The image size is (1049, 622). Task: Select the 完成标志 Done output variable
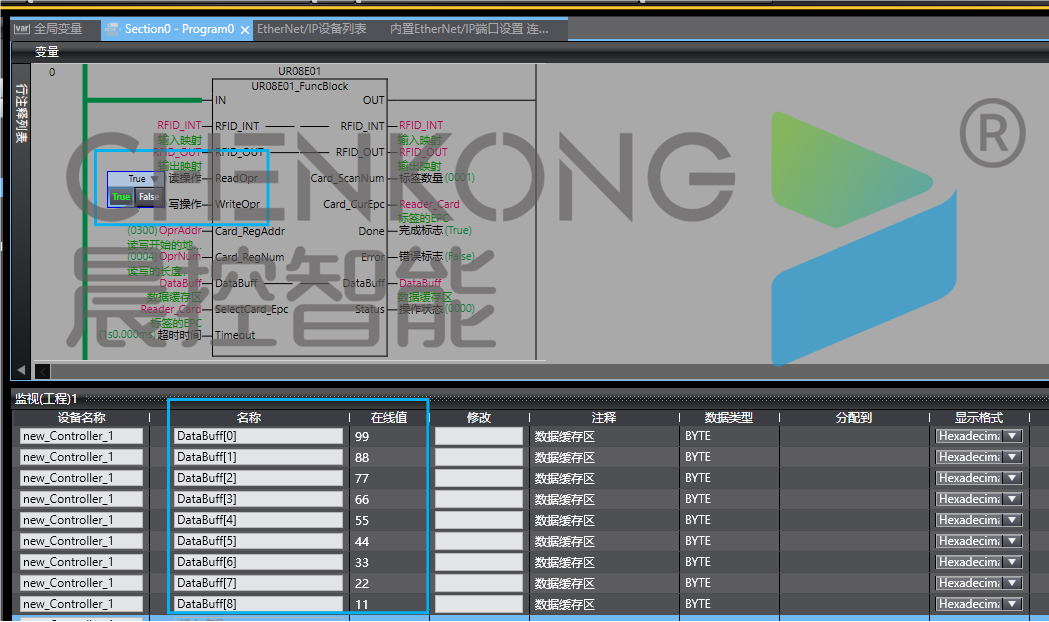tap(421, 230)
